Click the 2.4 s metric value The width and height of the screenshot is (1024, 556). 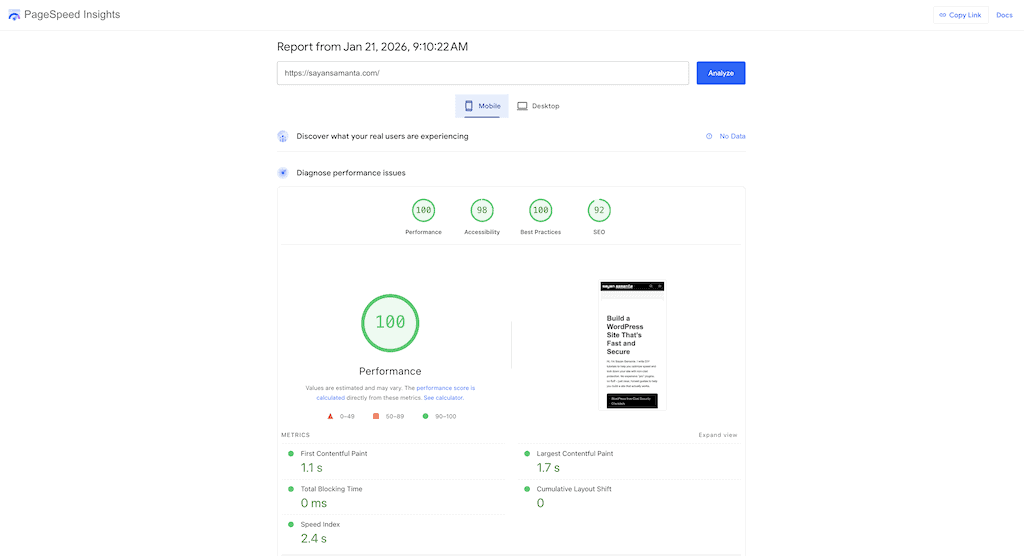pos(313,538)
